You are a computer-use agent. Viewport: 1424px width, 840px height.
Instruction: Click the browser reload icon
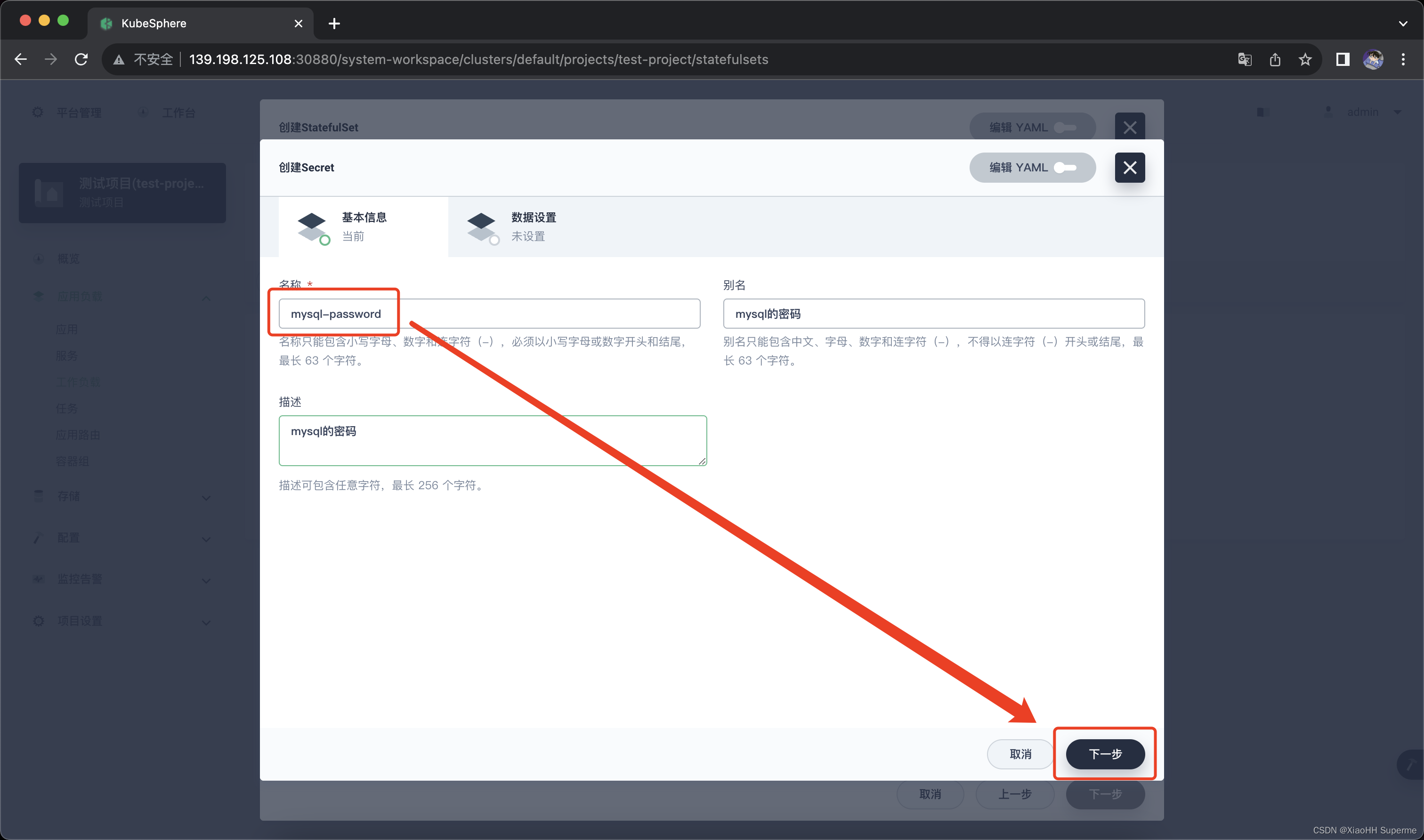tap(81, 59)
